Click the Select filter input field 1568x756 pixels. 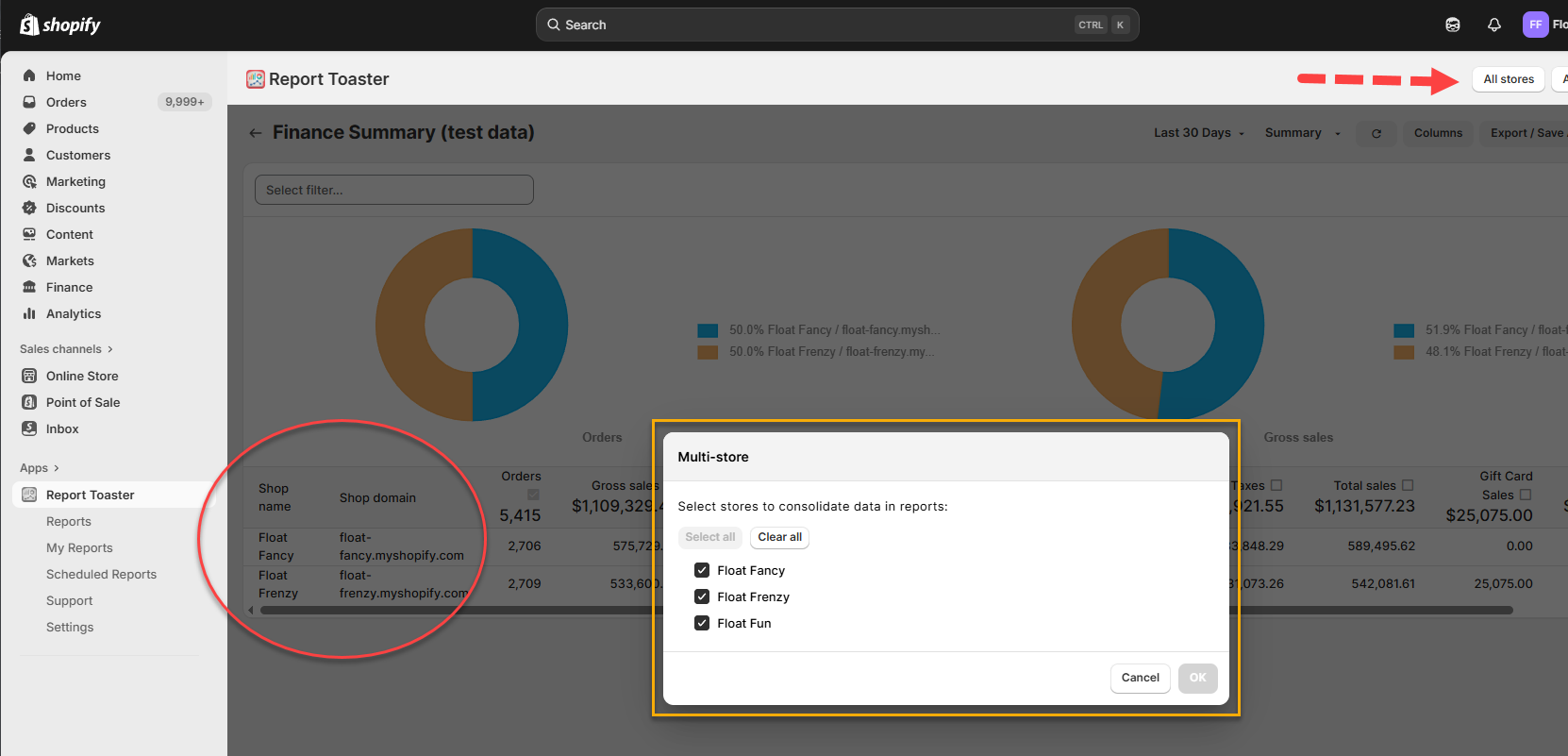(393, 190)
